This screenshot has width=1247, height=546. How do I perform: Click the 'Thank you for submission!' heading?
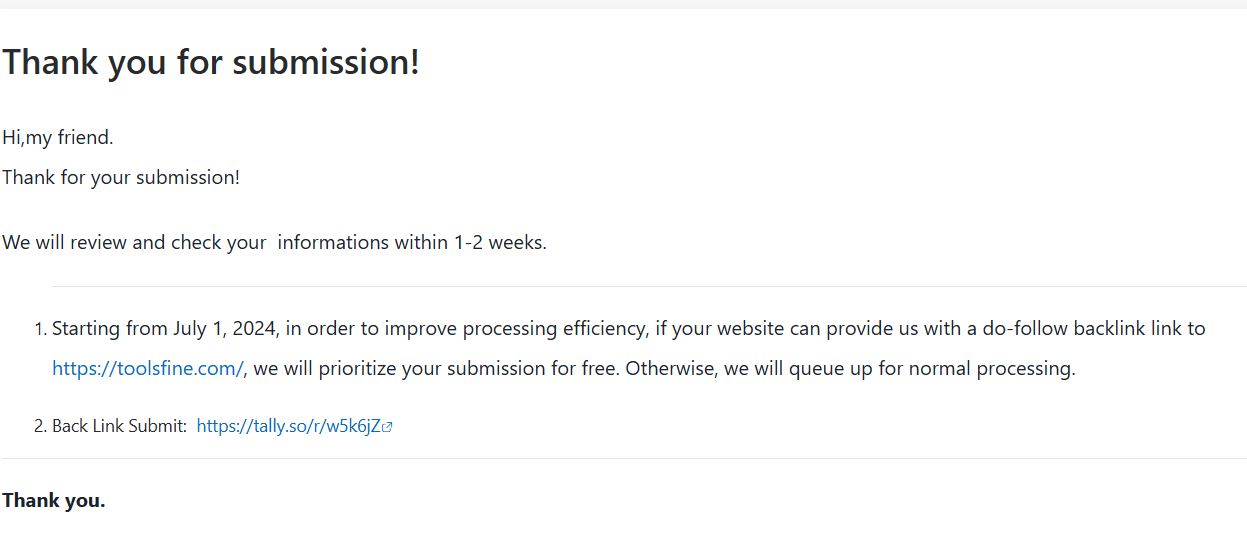tap(211, 62)
